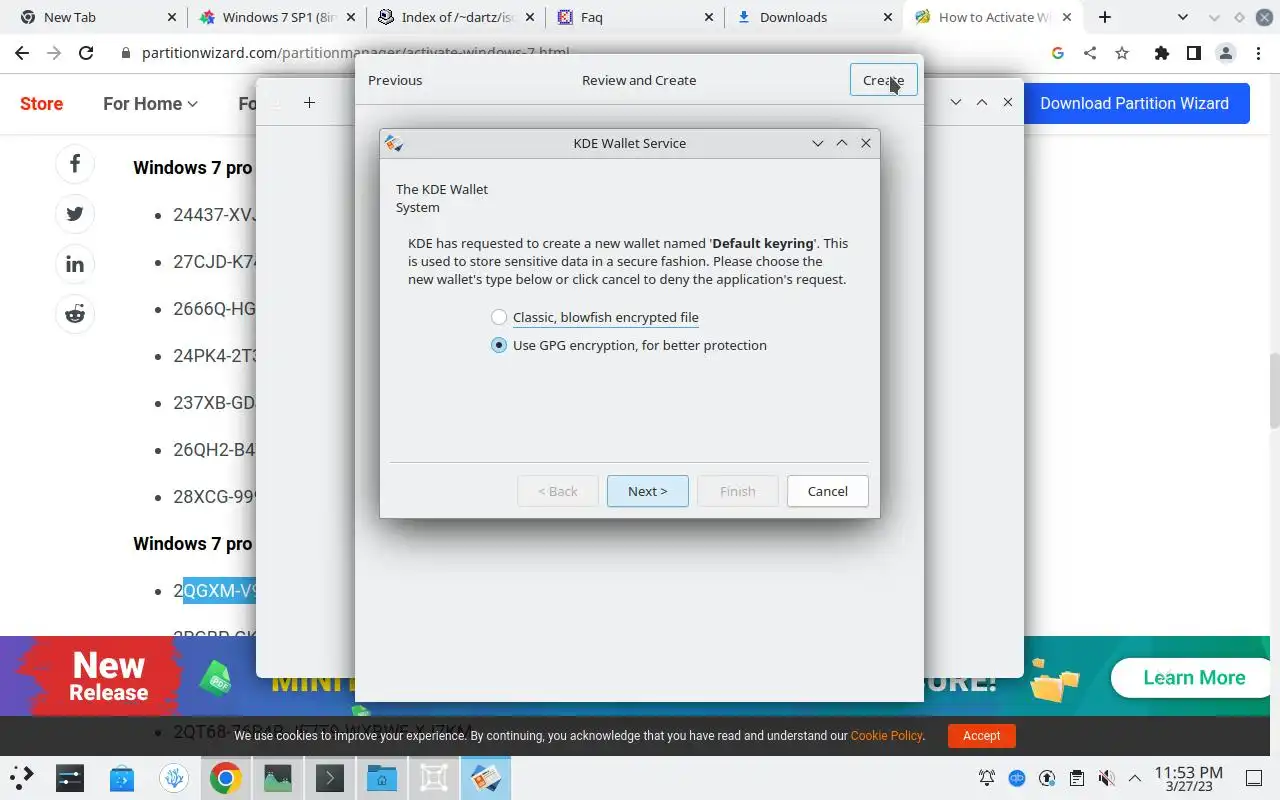Accept the cookie notice
The height and width of the screenshot is (800, 1280).
981,736
